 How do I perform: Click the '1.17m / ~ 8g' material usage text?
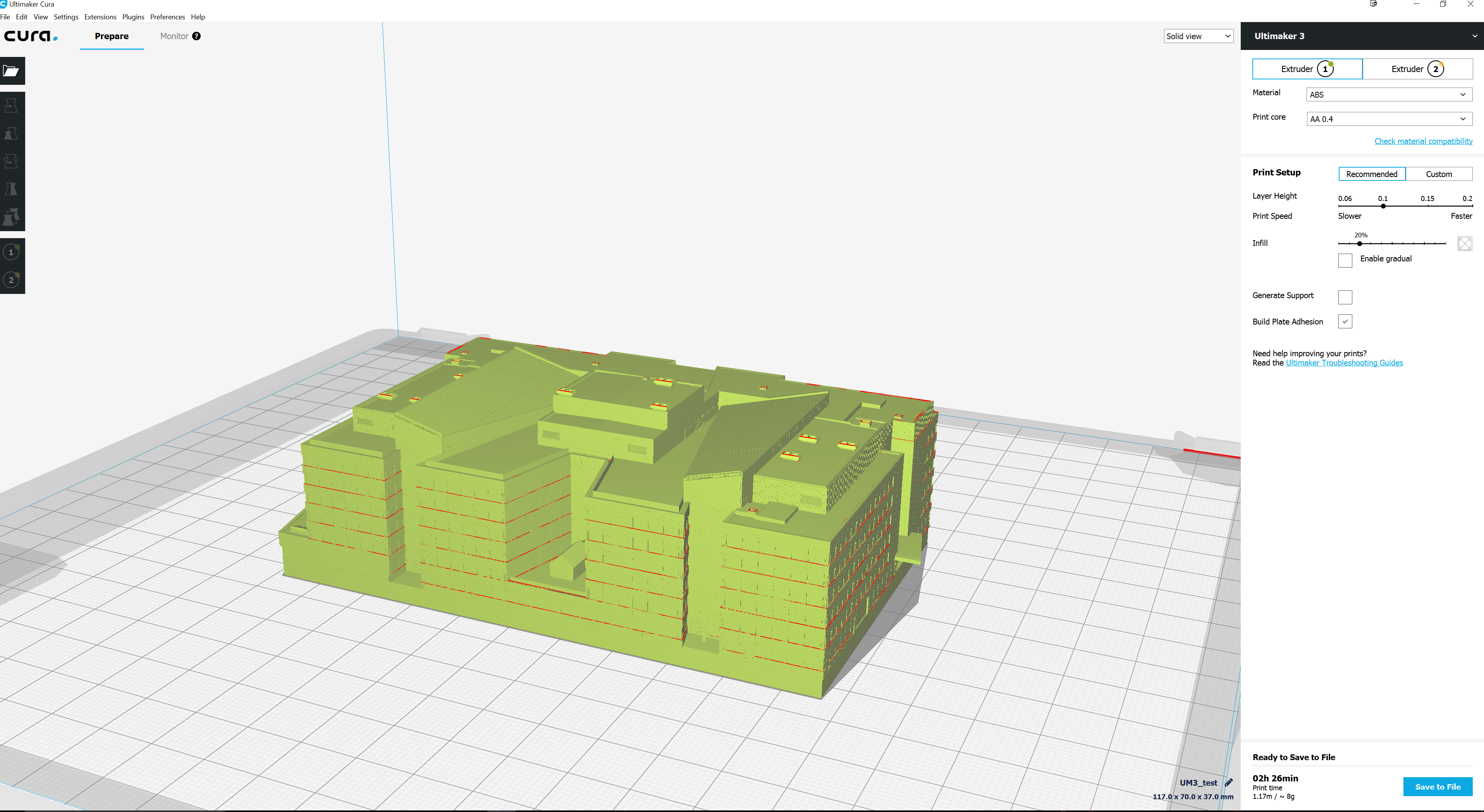pyautogui.click(x=1273, y=797)
